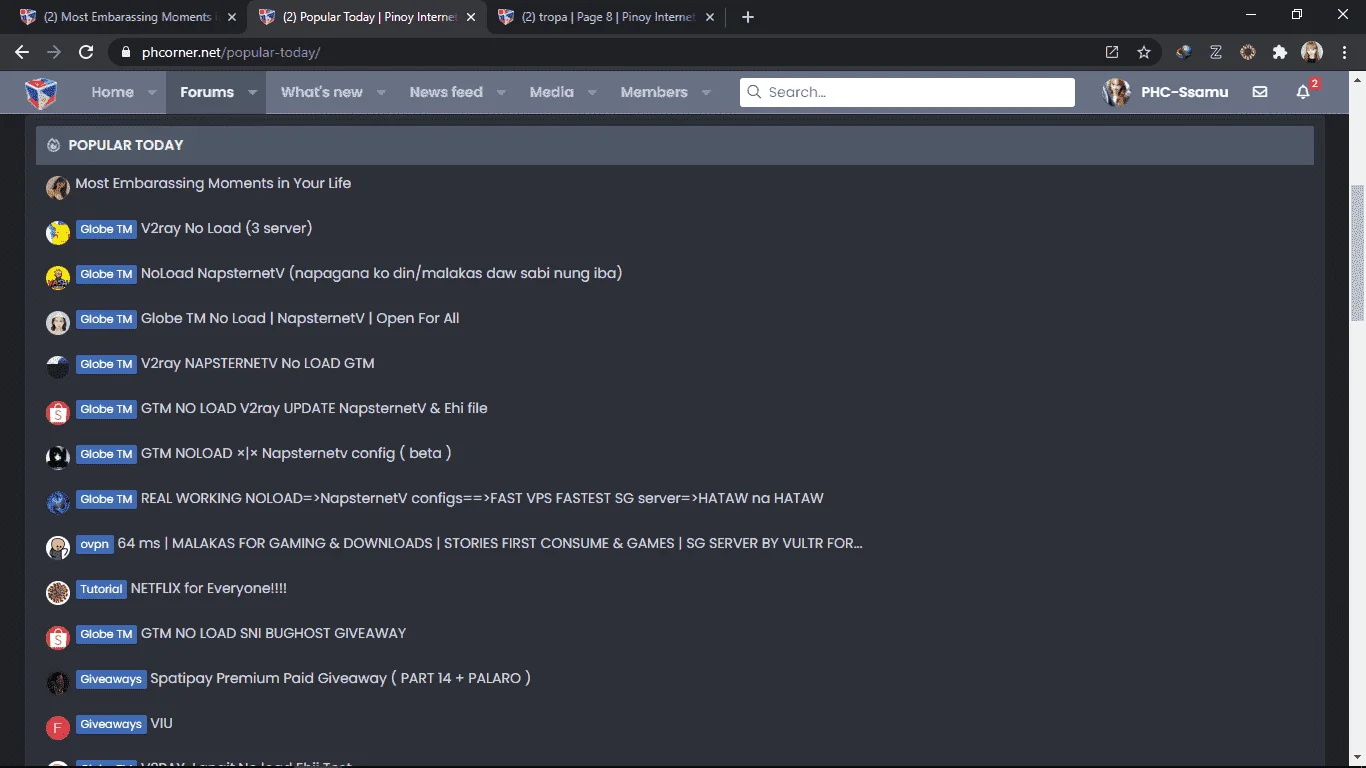1366x768 pixels.
Task: Open 64 ms MALAKAS FOR GAMING thread
Action: tap(490, 543)
